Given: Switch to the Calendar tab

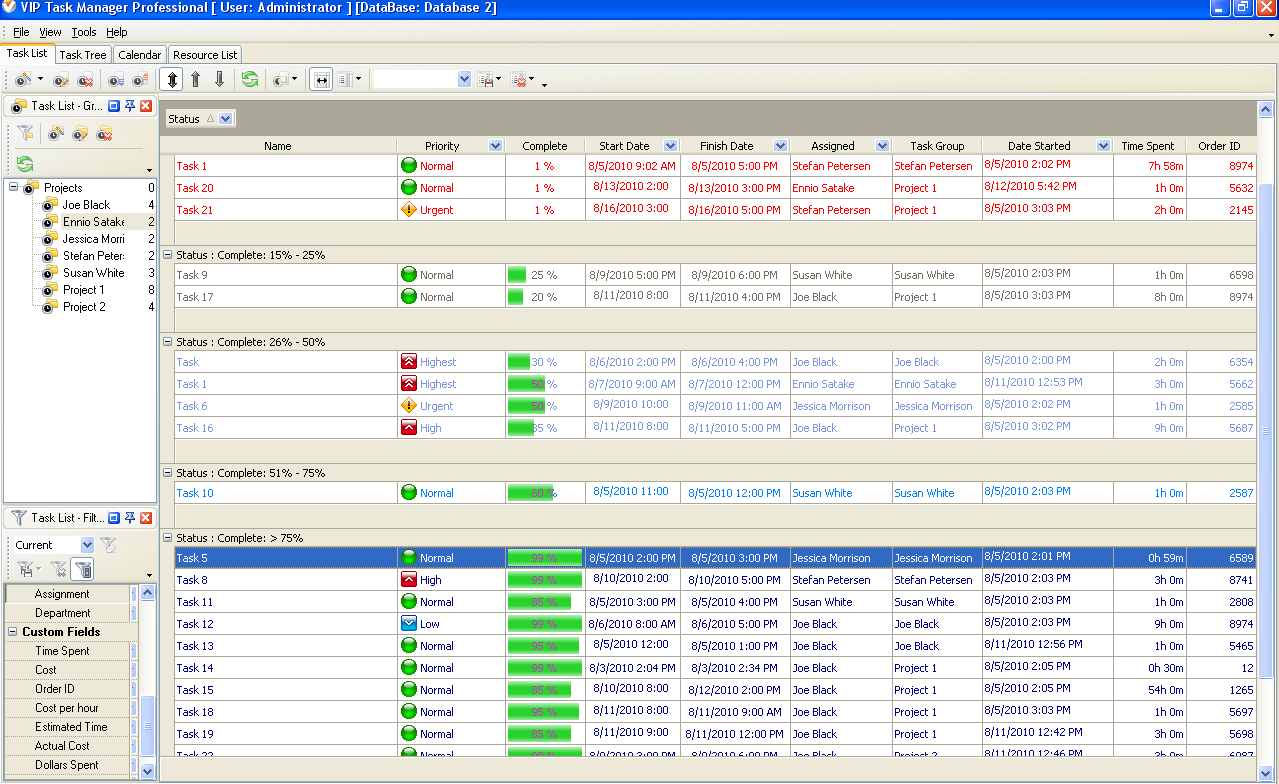Looking at the screenshot, I should [x=139, y=55].
